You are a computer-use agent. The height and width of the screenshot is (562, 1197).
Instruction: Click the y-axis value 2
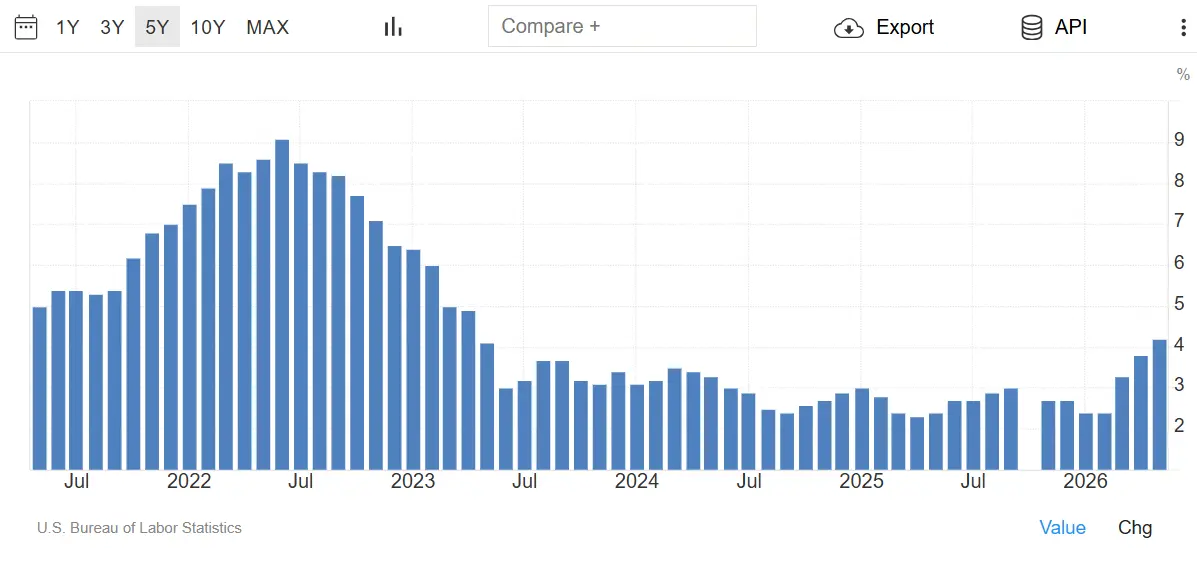(x=1179, y=425)
